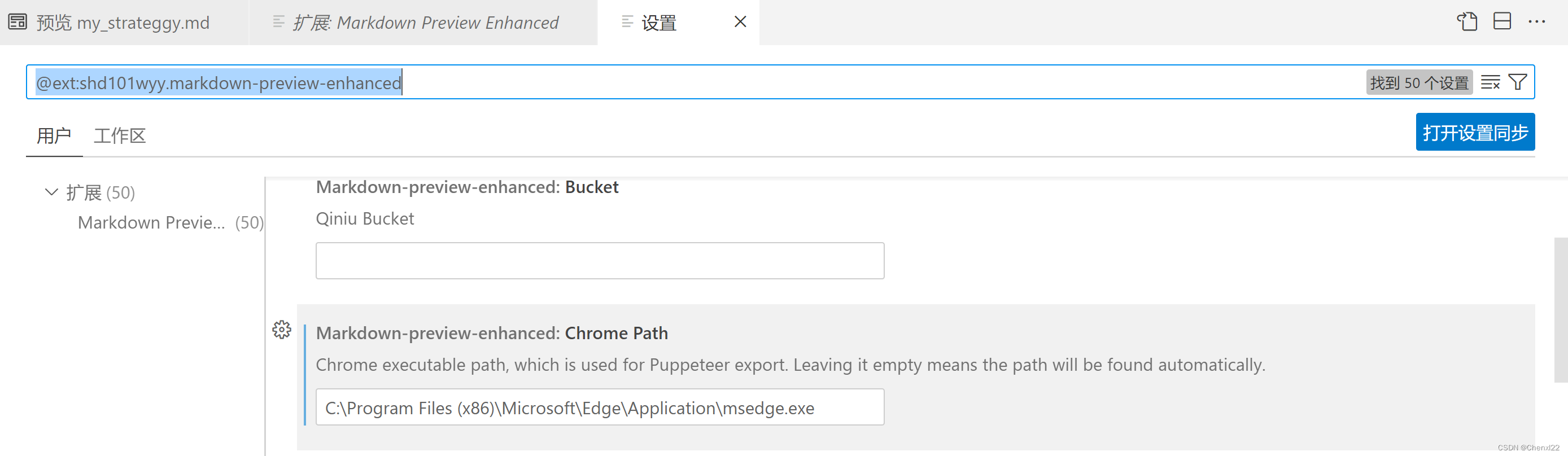Open settings in JSON editor
Screen dimensions: 1568x456
[x=1467, y=21]
